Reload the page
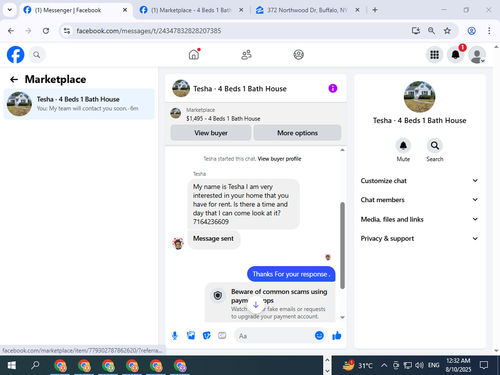Viewport: 500px width, 375px height. coord(46,31)
